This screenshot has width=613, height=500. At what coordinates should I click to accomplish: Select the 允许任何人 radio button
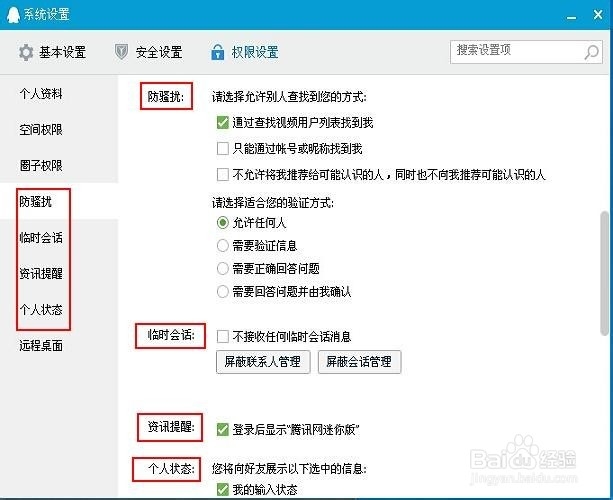(222, 223)
